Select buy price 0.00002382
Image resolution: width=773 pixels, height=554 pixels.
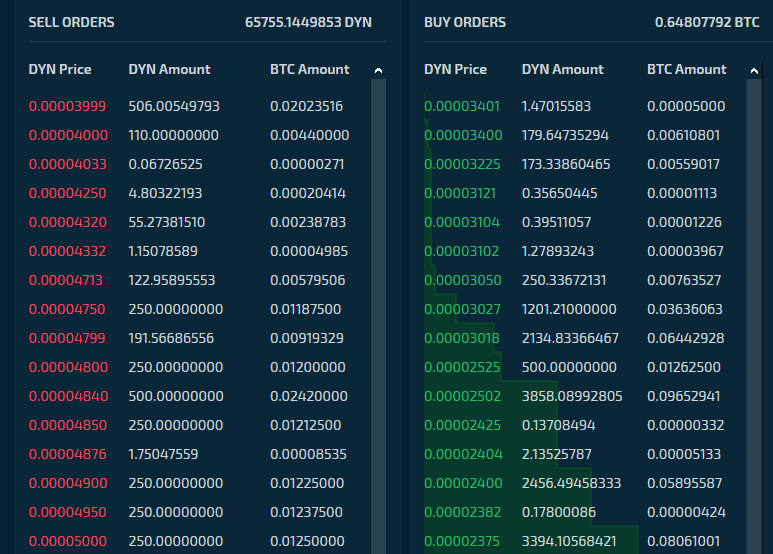click(462, 512)
